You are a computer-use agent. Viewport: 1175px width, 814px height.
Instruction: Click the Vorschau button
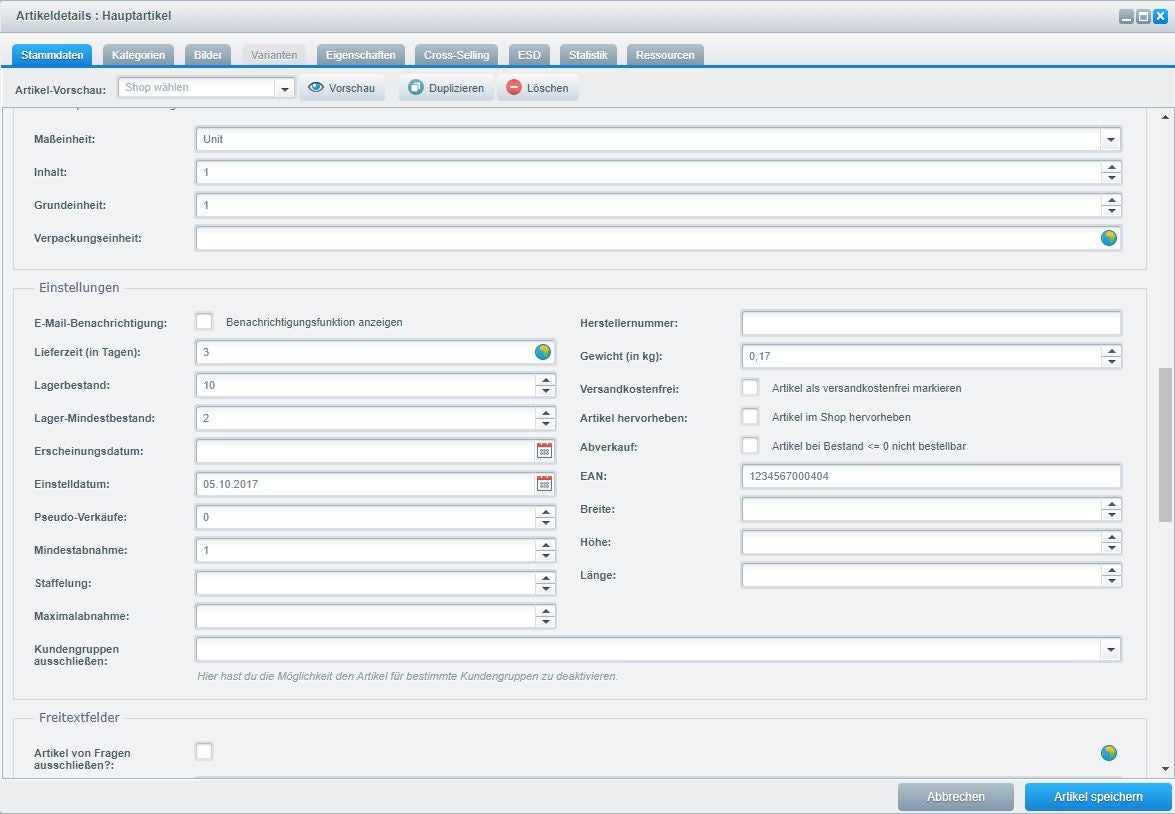(342, 88)
